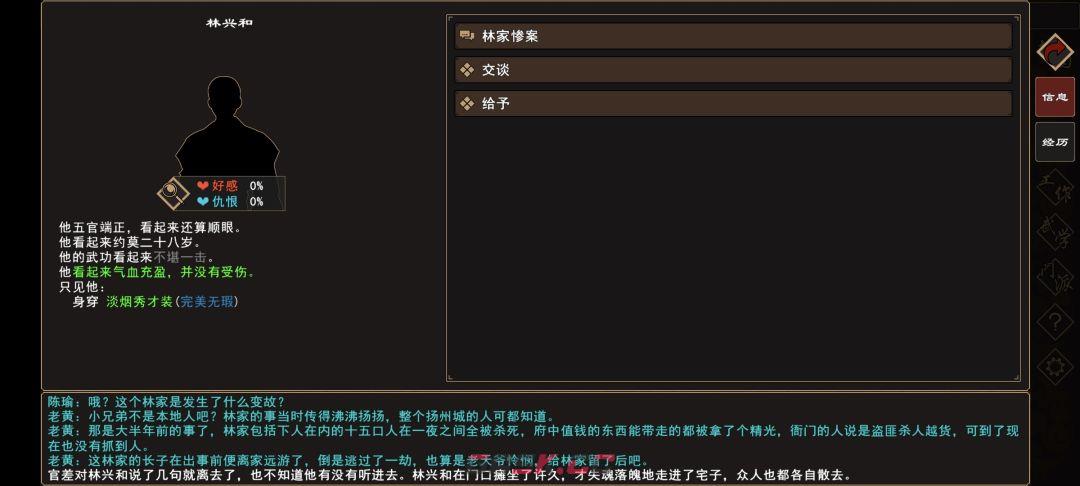Viewport: 1080px width, 486px height.
Task: Click the green text 看起来气血充盈，并没有受伤
Action: point(163,273)
